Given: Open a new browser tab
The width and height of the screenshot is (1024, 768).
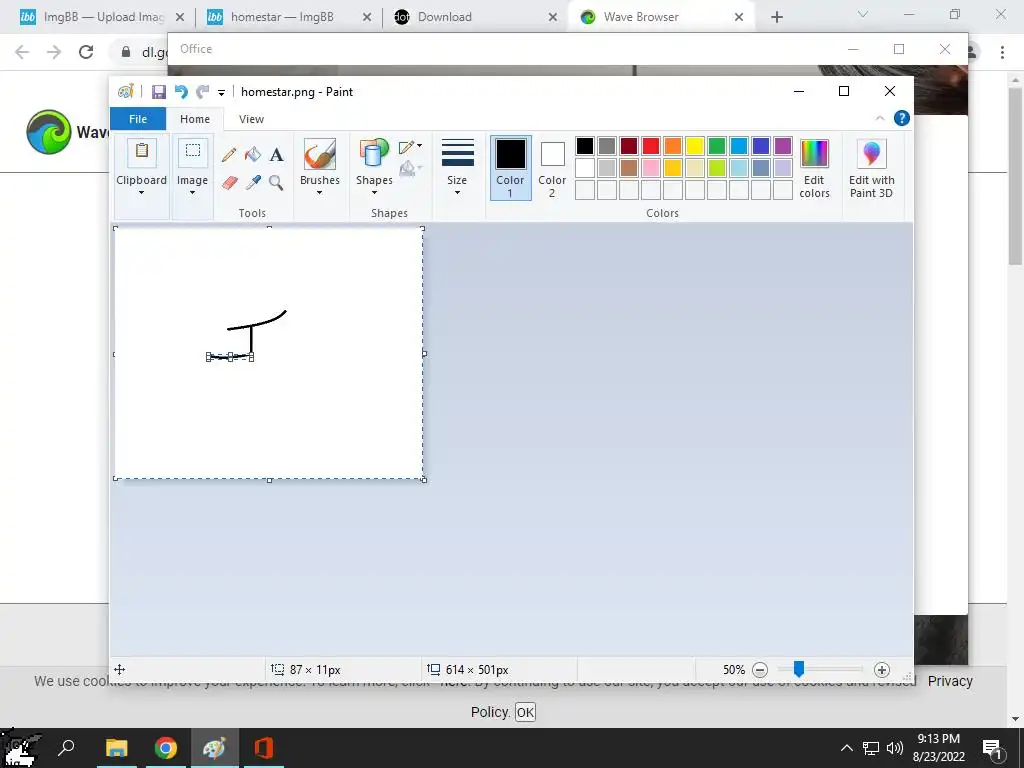Looking at the screenshot, I should pyautogui.click(x=776, y=17).
